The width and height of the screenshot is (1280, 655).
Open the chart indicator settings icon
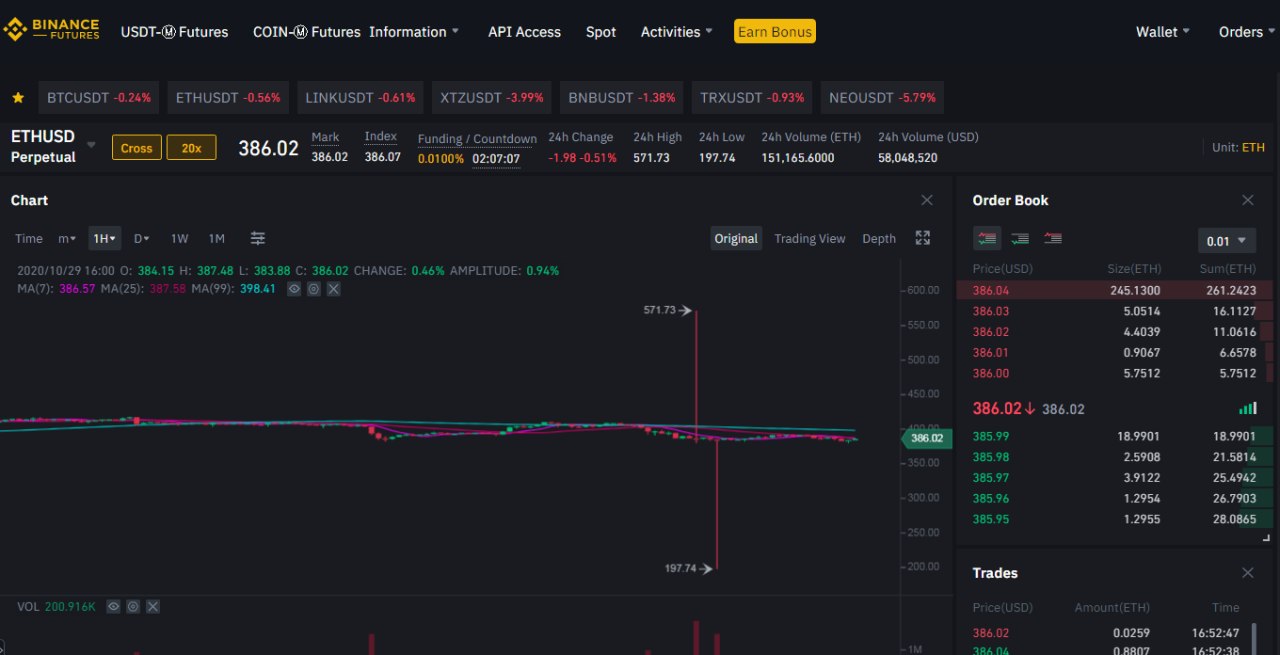pyautogui.click(x=258, y=238)
